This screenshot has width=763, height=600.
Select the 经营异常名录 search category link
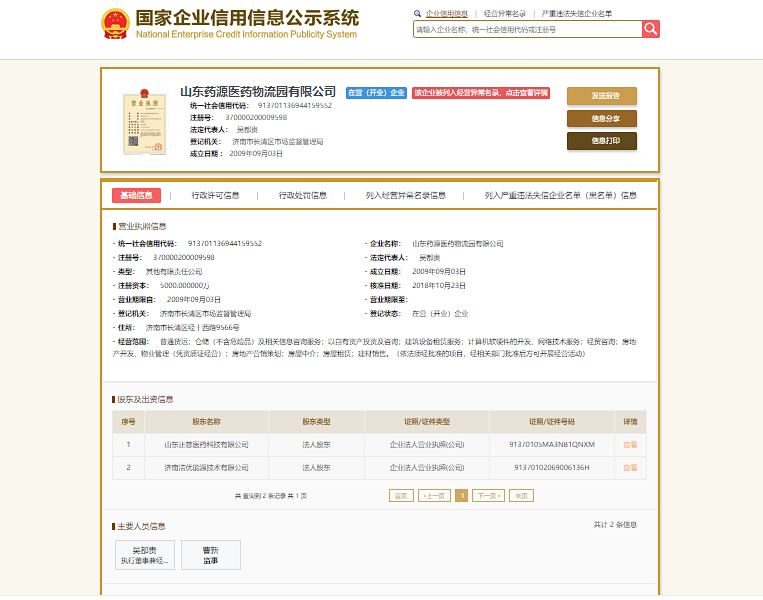[505, 14]
